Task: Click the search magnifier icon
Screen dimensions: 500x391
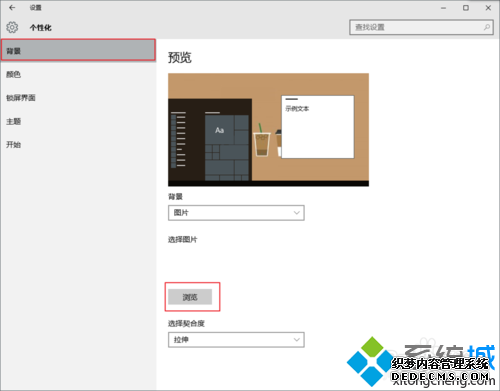Action: tap(487, 27)
